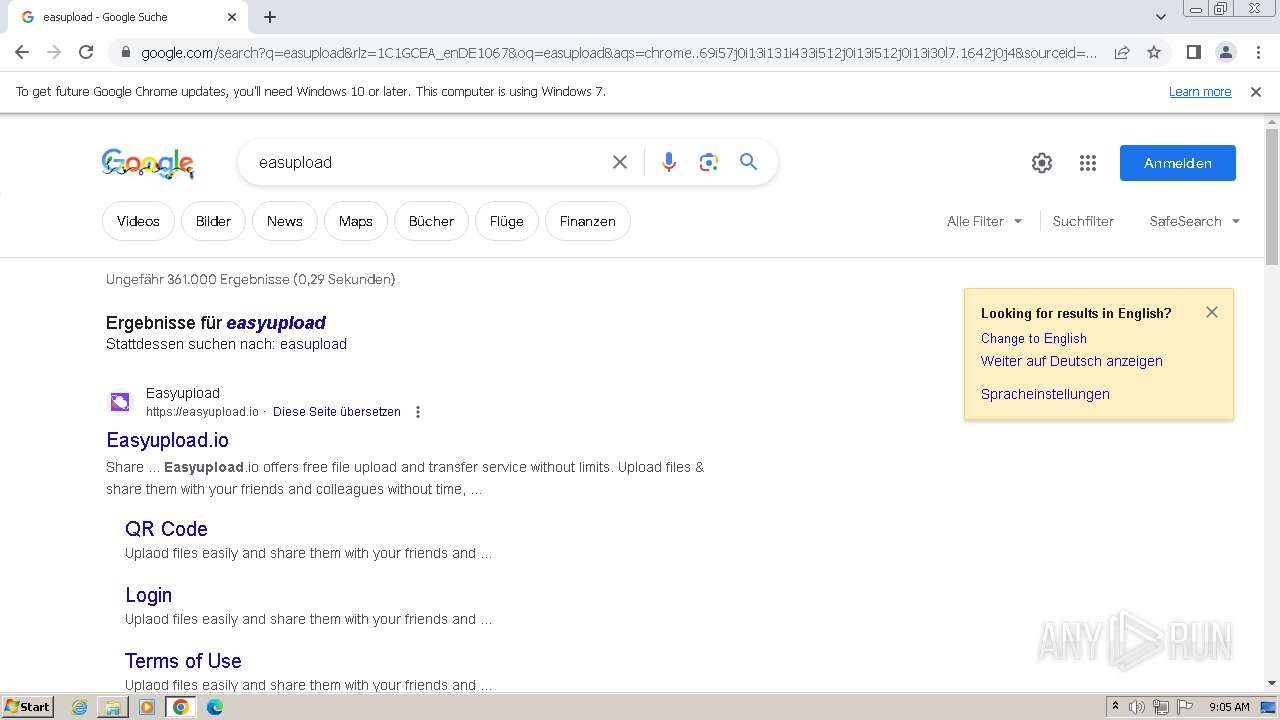Close the English results prompt box
The height and width of the screenshot is (720, 1280).
pos(1212,312)
